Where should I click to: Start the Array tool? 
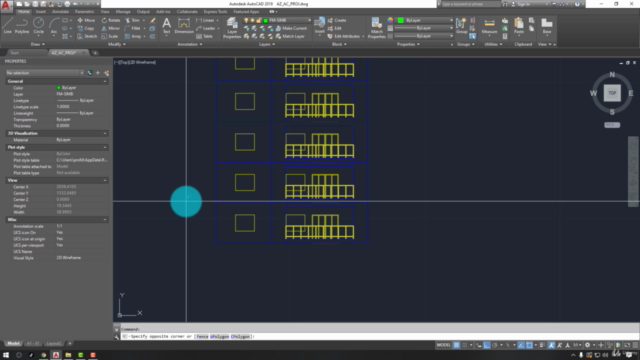[133, 36]
